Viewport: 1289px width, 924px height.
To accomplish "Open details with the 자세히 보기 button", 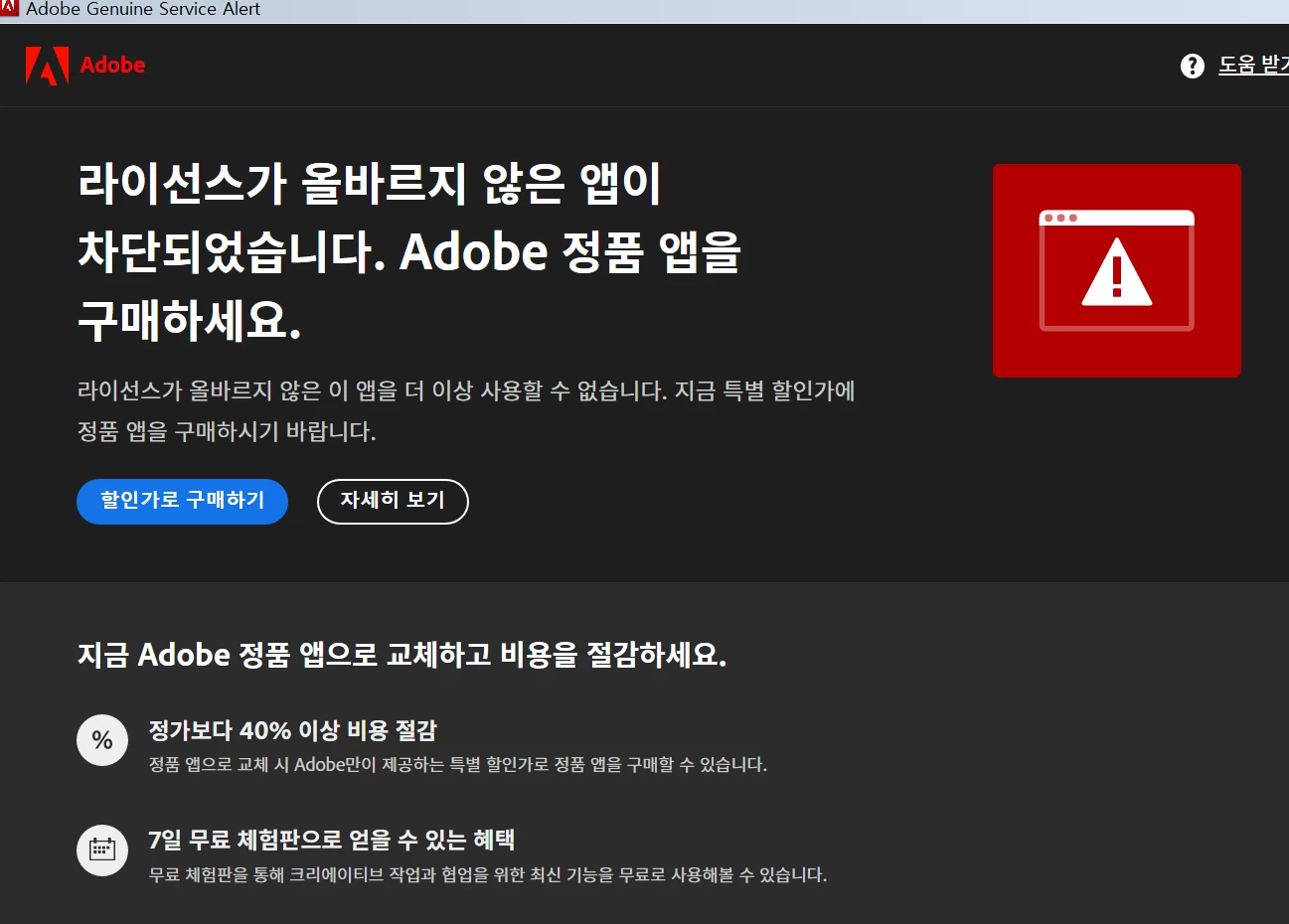I will pyautogui.click(x=393, y=501).
